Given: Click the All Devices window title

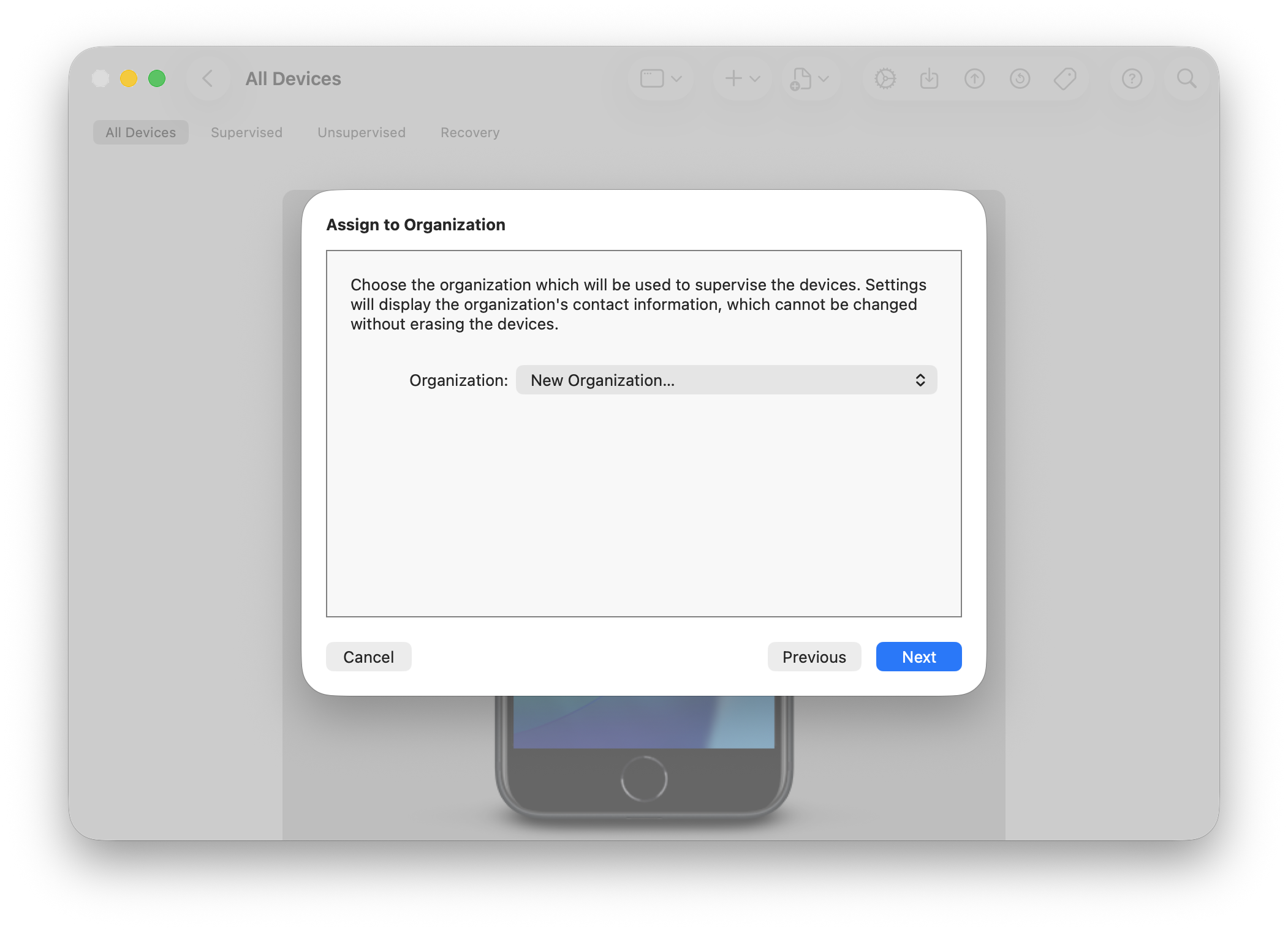Looking at the screenshot, I should 293,78.
